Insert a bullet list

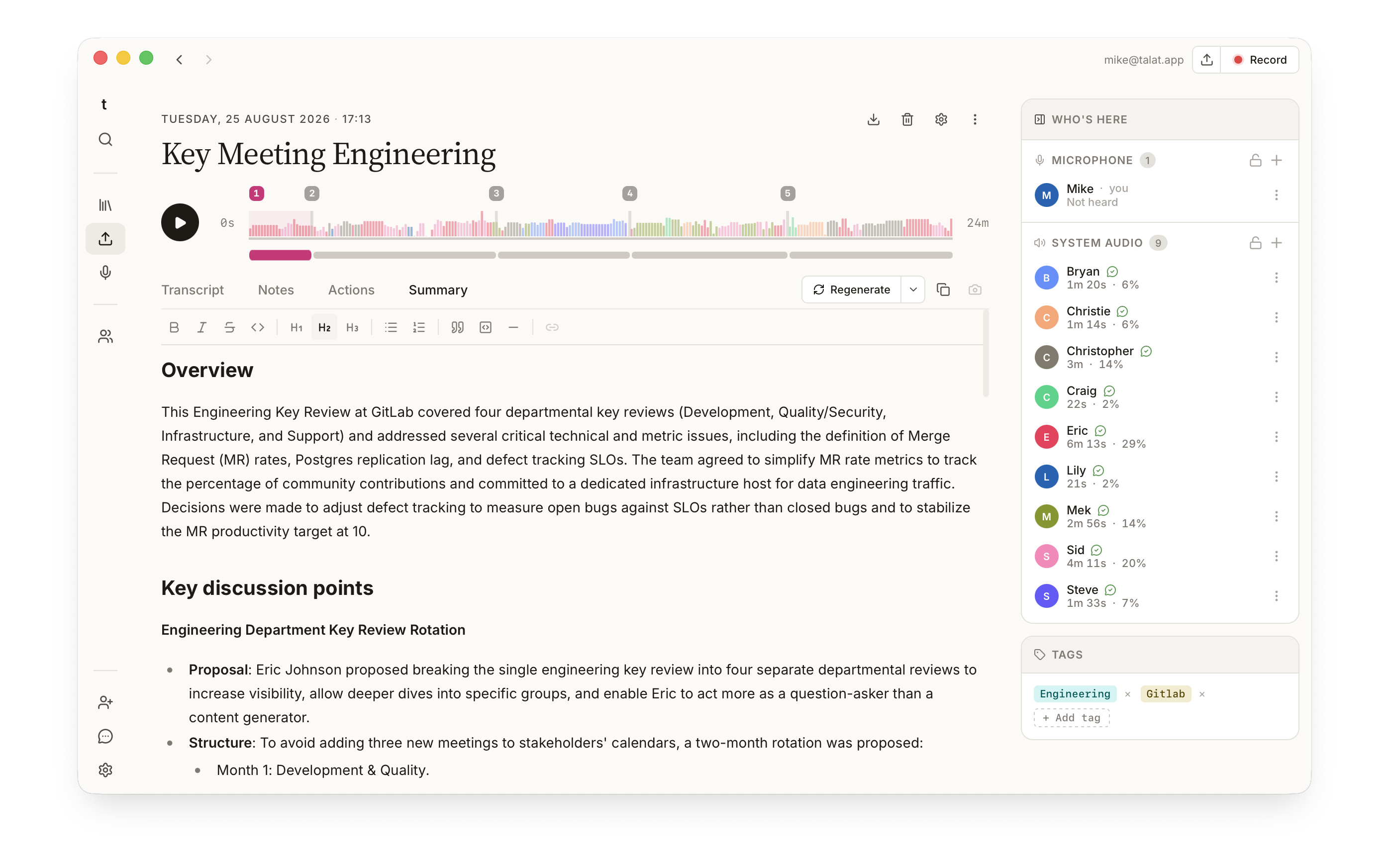(x=391, y=327)
